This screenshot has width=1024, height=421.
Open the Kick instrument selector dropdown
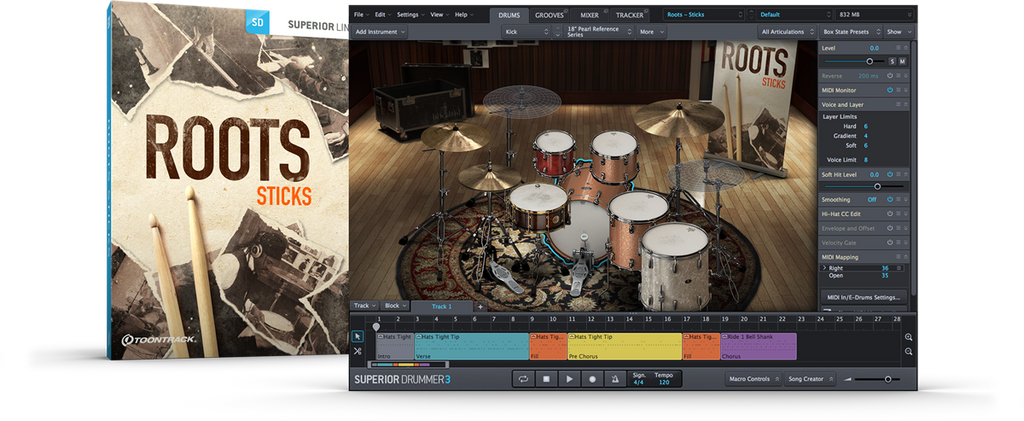pos(526,31)
